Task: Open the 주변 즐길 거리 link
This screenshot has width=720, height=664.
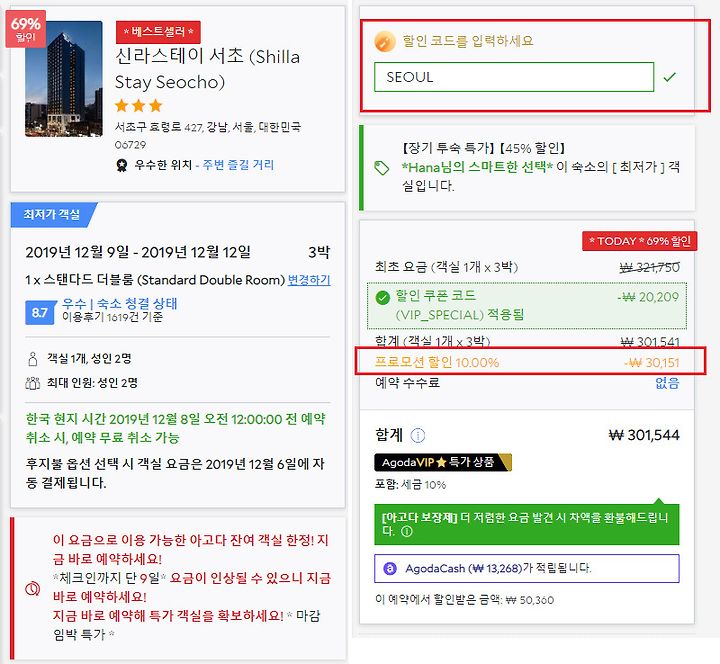Action: pos(238,165)
